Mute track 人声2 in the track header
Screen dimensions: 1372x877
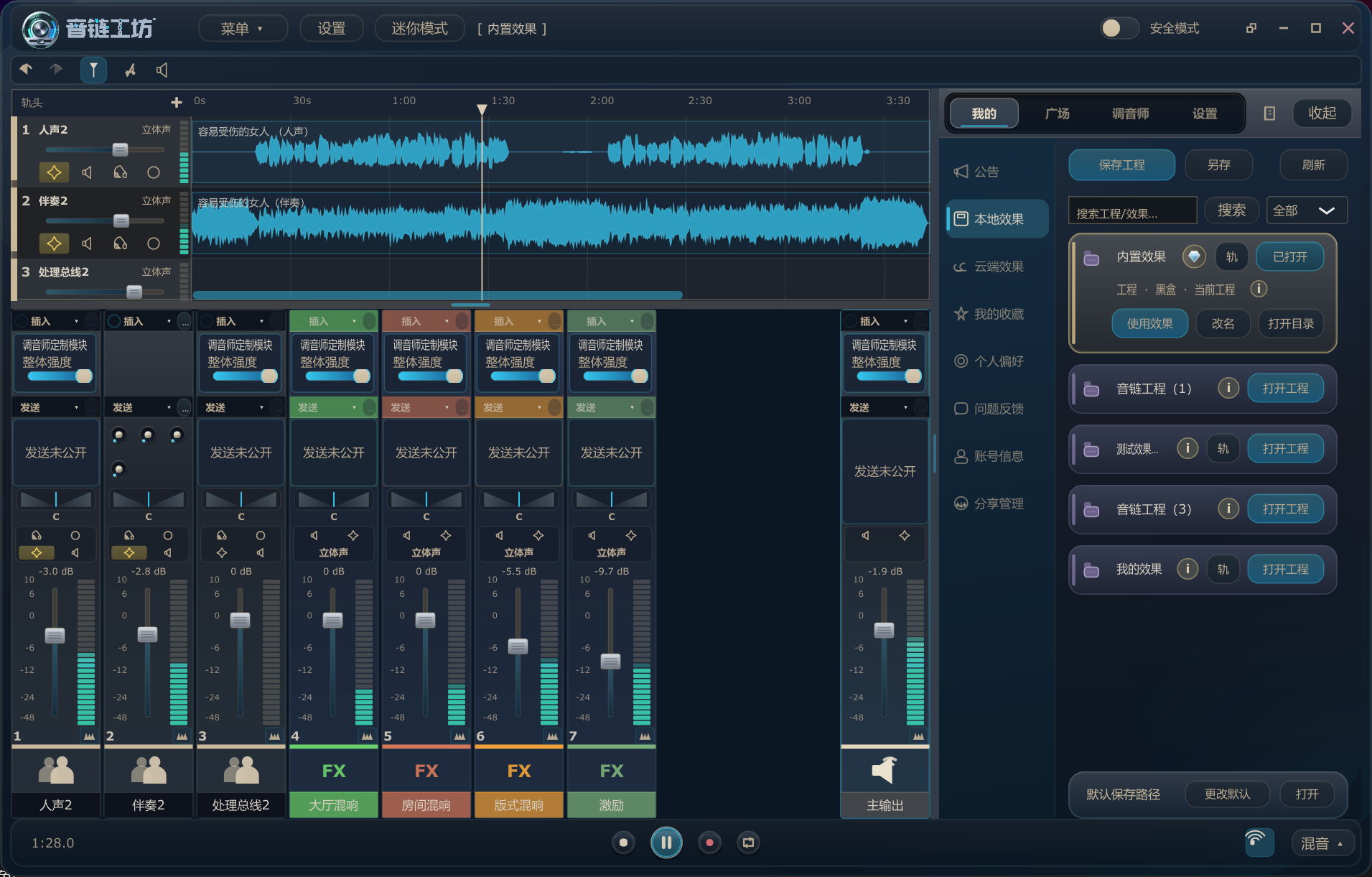point(87,172)
